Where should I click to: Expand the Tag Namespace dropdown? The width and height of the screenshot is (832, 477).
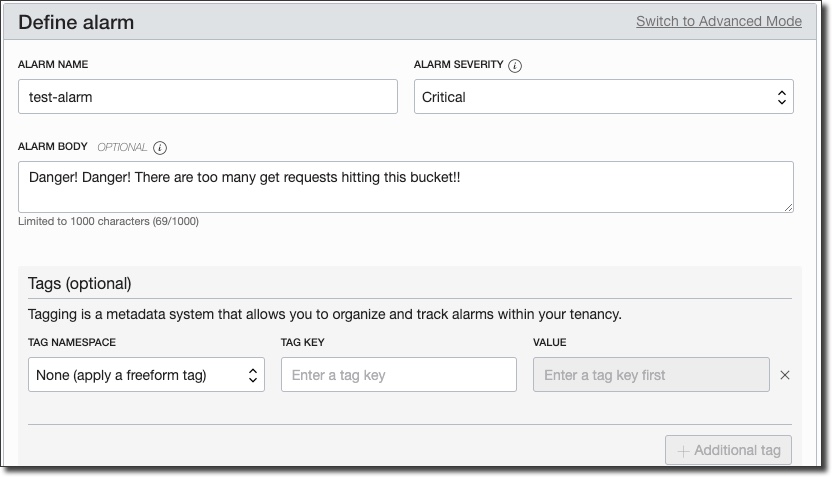coord(146,375)
